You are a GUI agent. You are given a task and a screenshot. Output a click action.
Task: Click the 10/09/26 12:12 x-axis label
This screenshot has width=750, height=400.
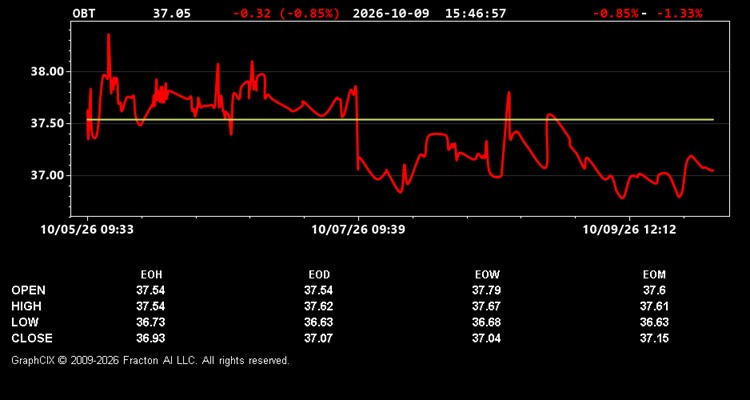pos(629,230)
